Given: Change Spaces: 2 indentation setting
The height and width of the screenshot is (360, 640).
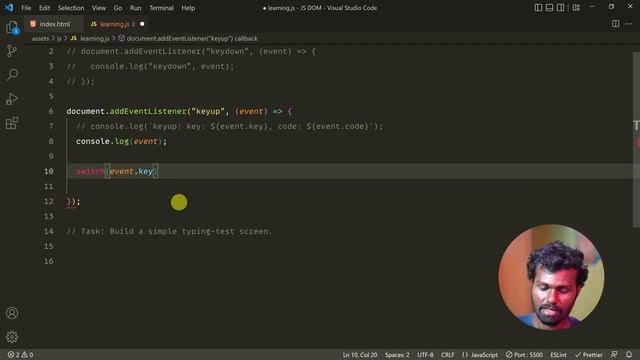Looking at the screenshot, I should coord(397,355).
